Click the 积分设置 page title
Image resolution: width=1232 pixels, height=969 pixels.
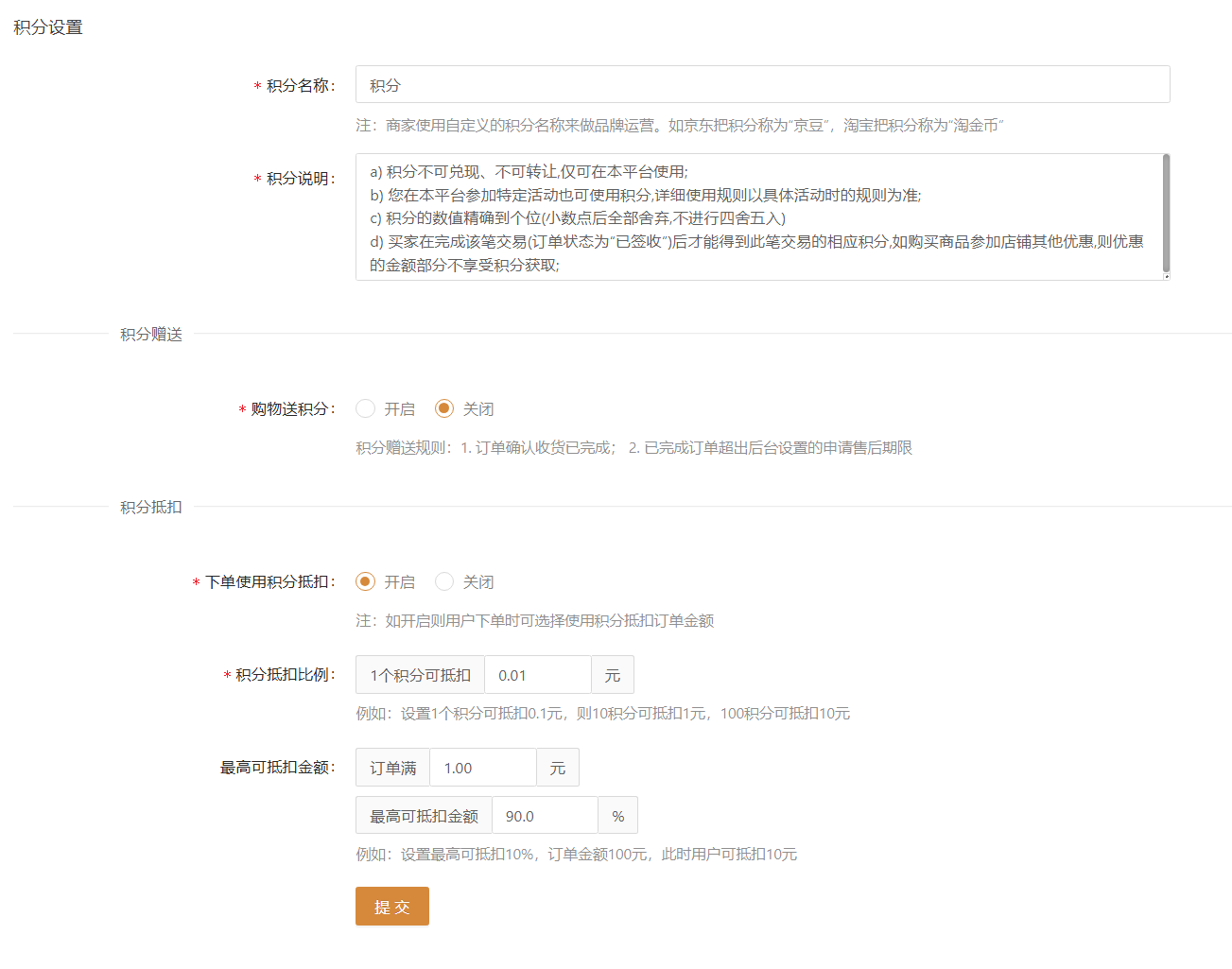pos(46,26)
